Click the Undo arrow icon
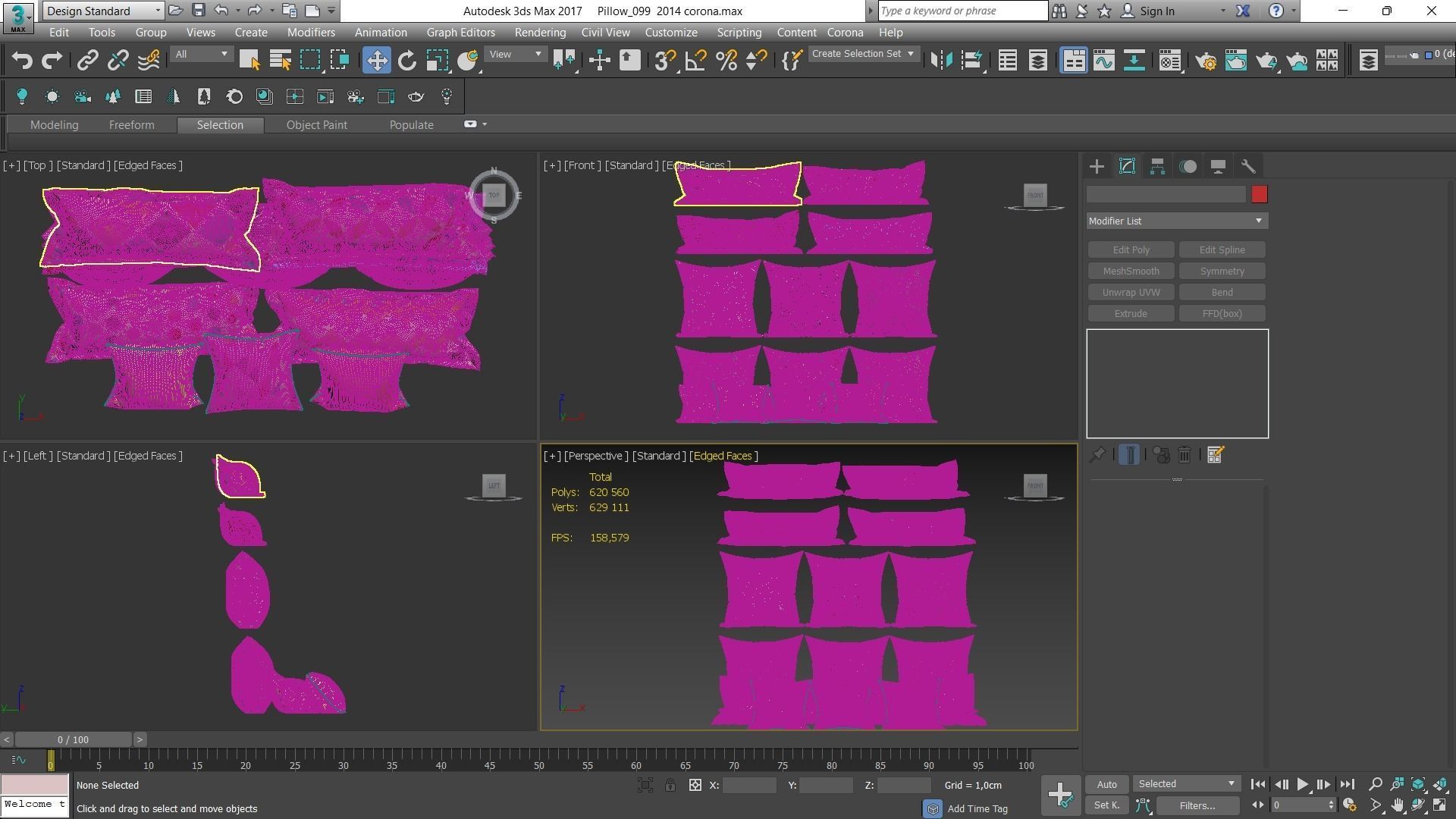 pos(22,61)
